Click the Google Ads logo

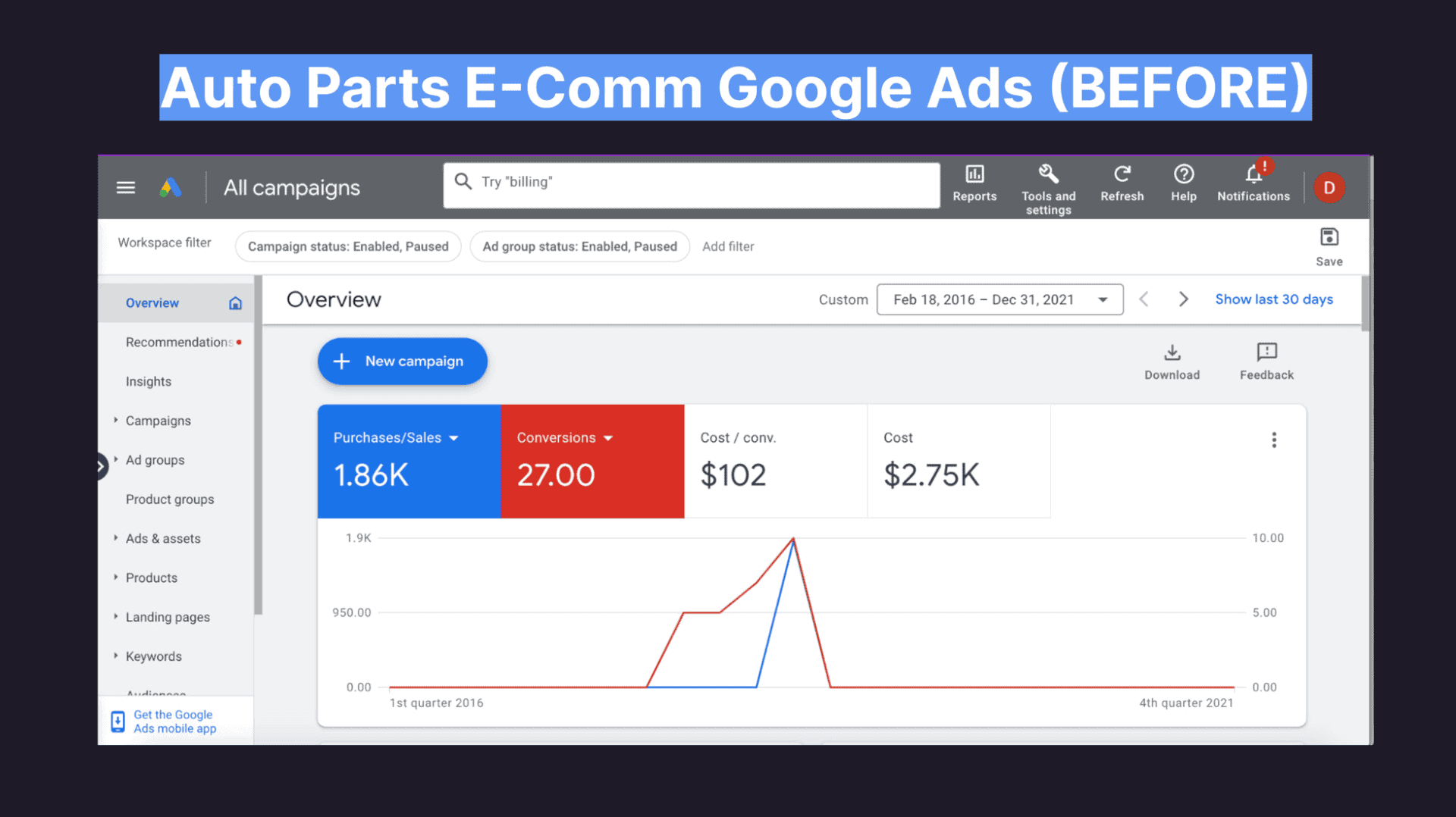(171, 186)
